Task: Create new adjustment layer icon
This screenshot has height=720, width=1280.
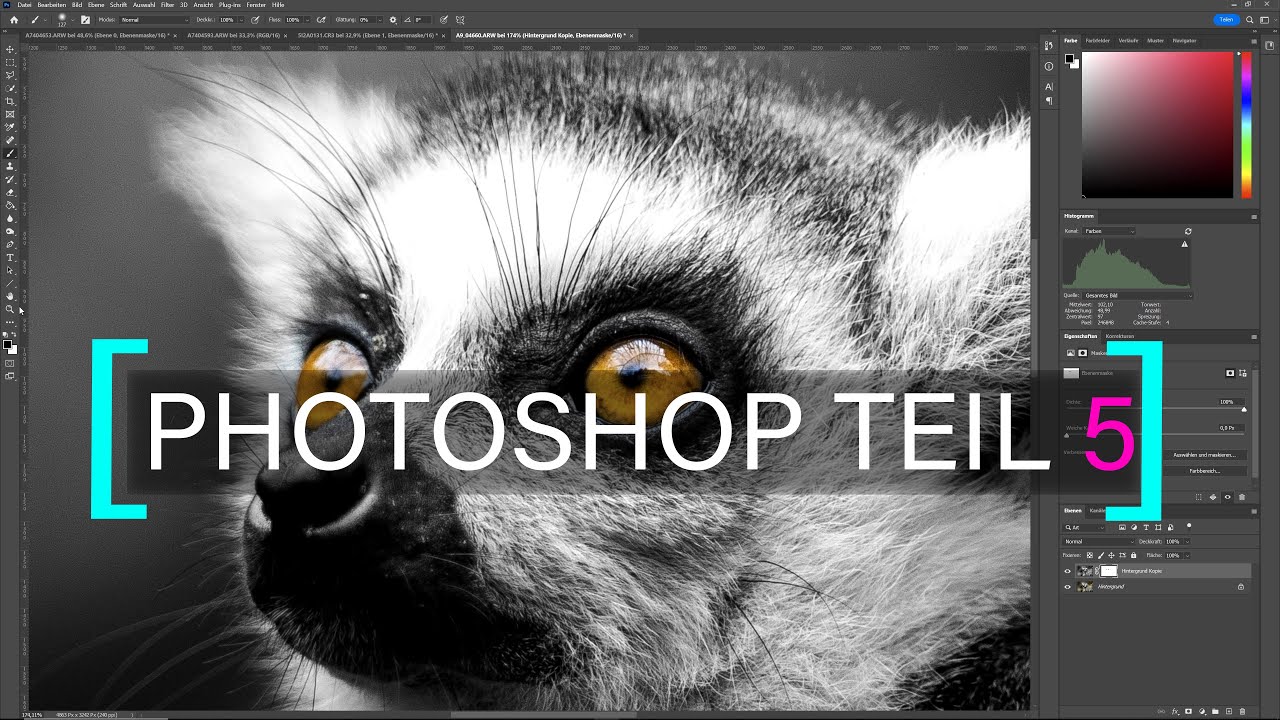Action: (1202, 711)
